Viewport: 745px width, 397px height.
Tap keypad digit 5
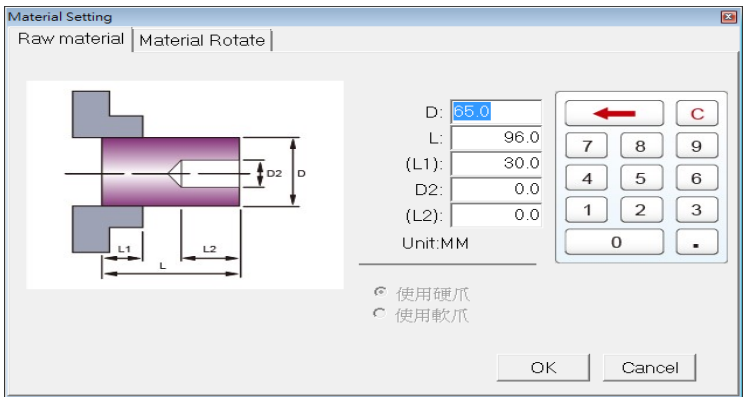(641, 178)
